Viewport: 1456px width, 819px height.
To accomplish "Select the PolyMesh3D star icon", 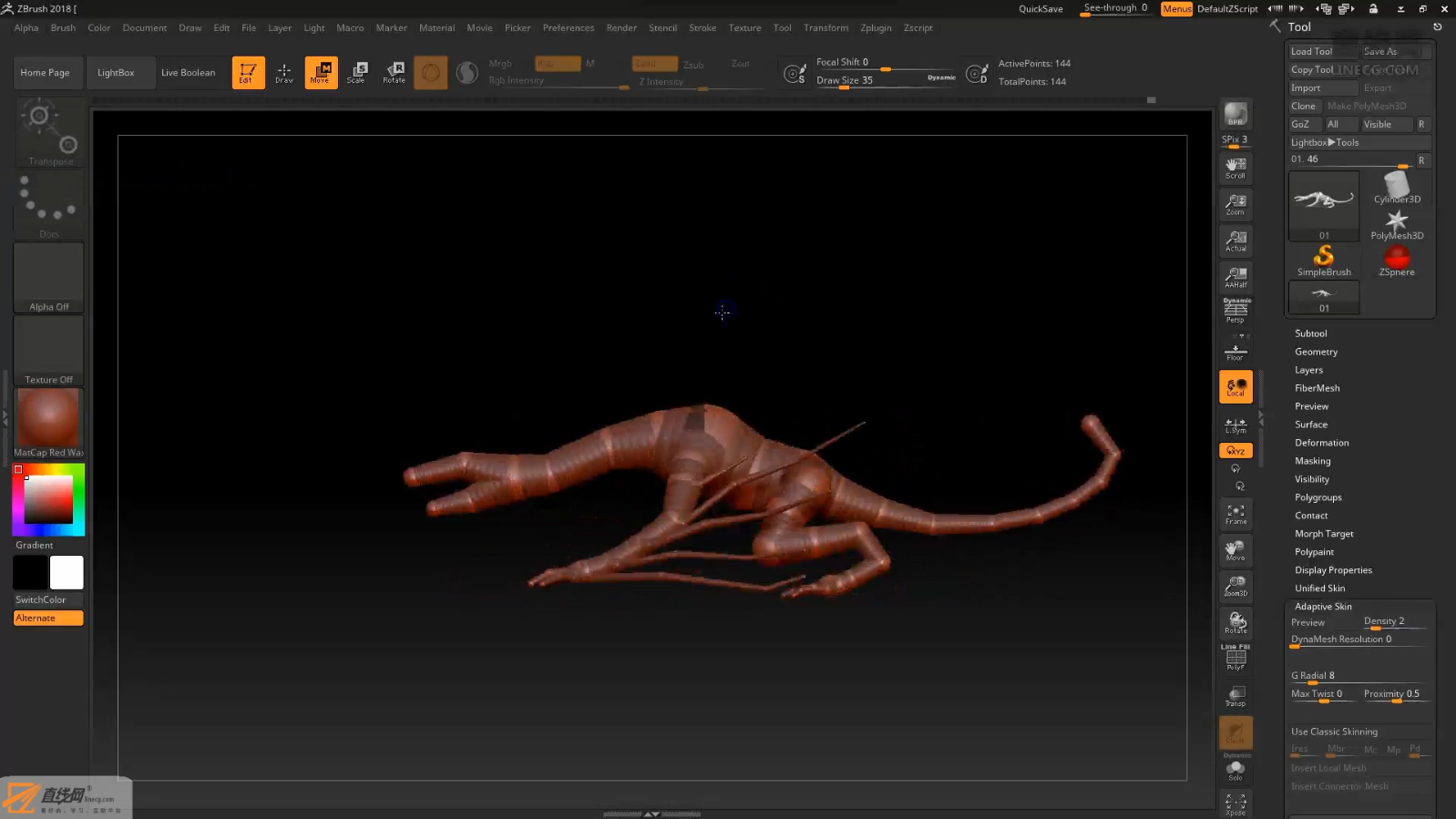I will 1397,224.
